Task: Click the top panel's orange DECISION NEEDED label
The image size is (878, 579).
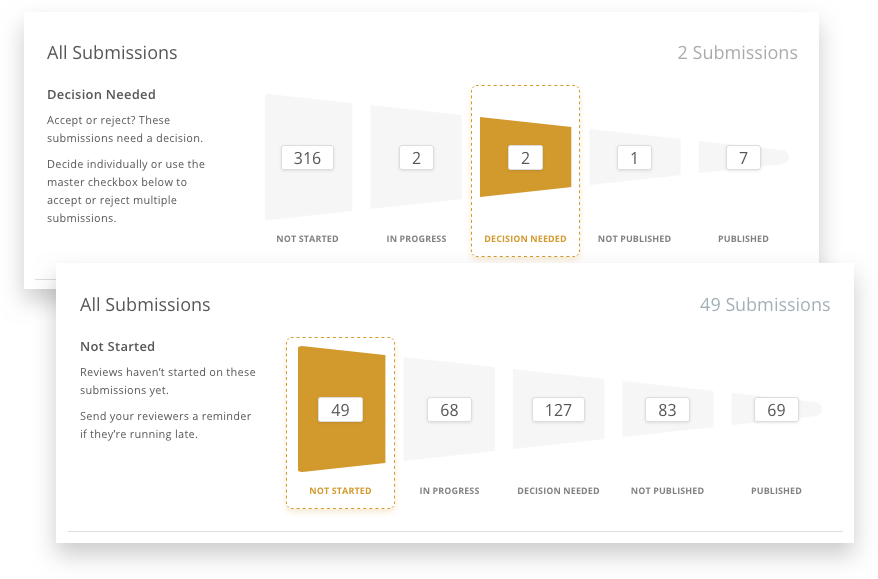Action: 525,239
